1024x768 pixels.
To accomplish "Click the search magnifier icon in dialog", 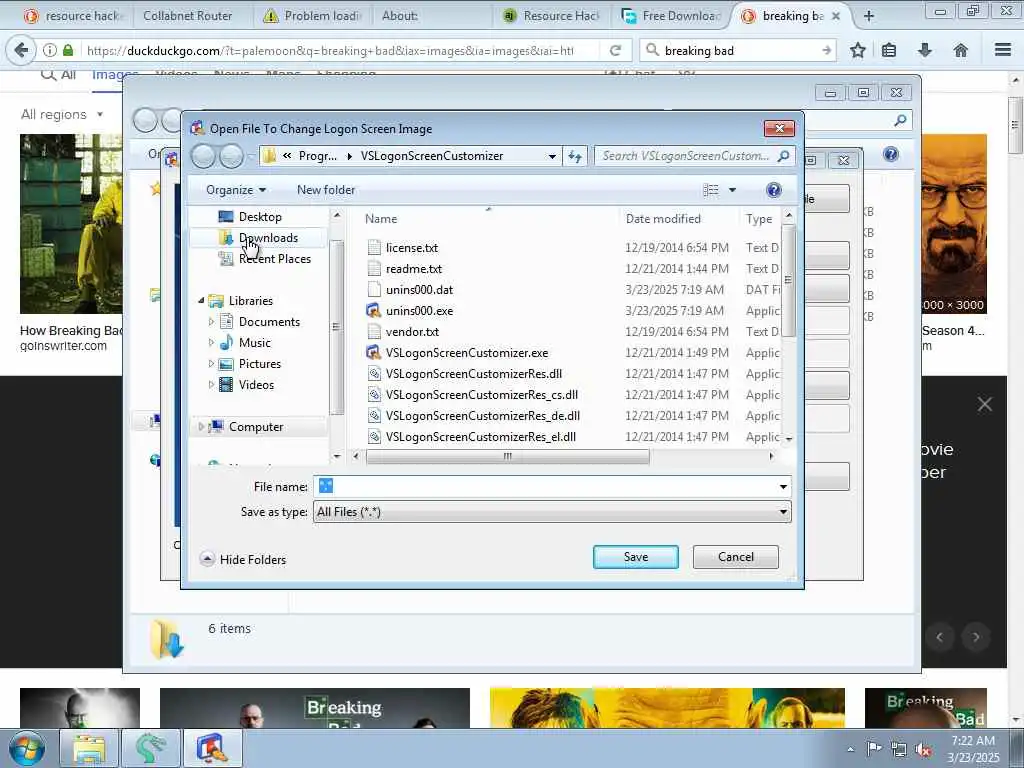I will [784, 156].
